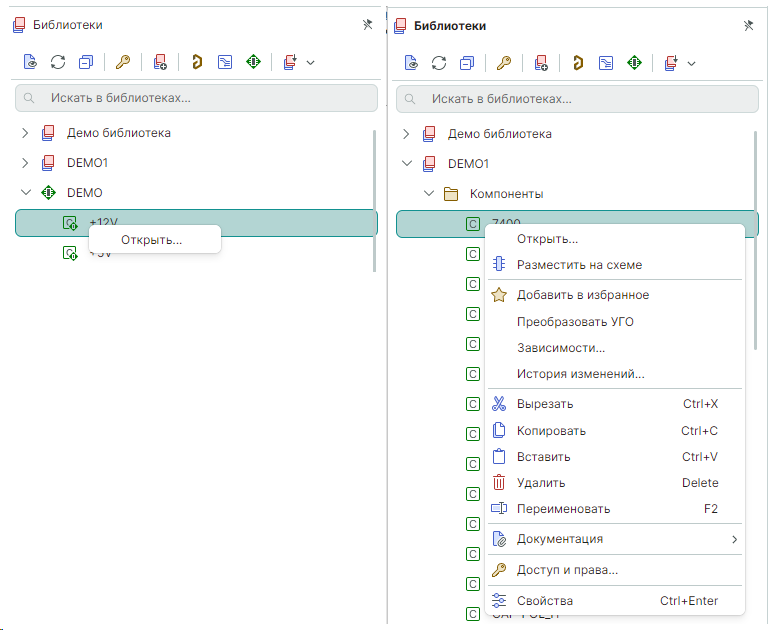Collapse the Компоненты folder
The height and width of the screenshot is (630, 768).
428,194
